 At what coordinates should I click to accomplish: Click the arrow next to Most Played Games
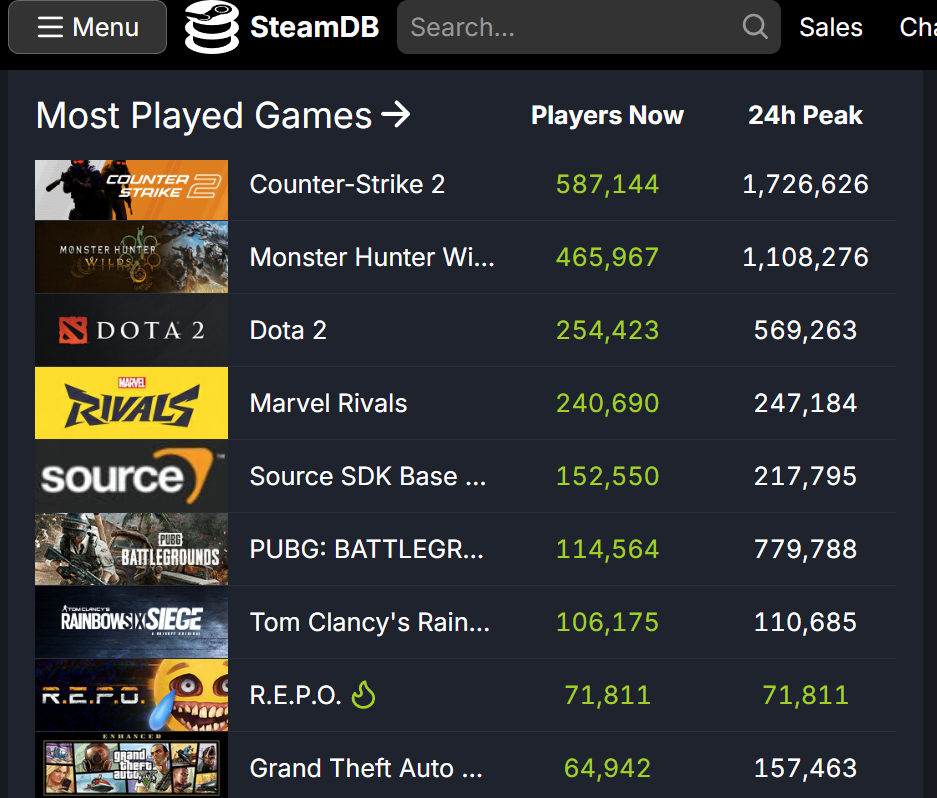click(396, 114)
